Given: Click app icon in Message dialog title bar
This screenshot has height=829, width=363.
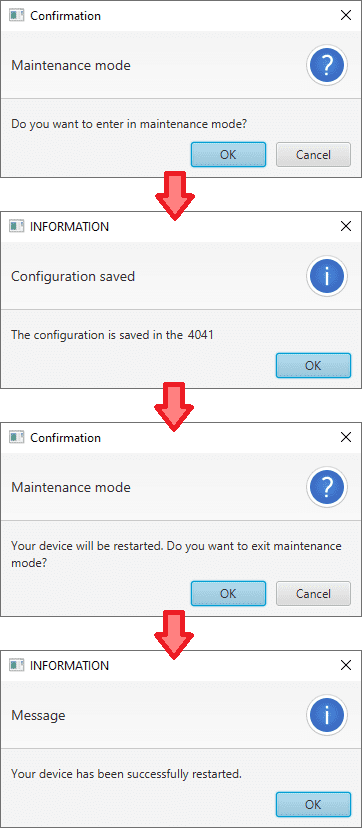Looking at the screenshot, I should click(x=17, y=665).
